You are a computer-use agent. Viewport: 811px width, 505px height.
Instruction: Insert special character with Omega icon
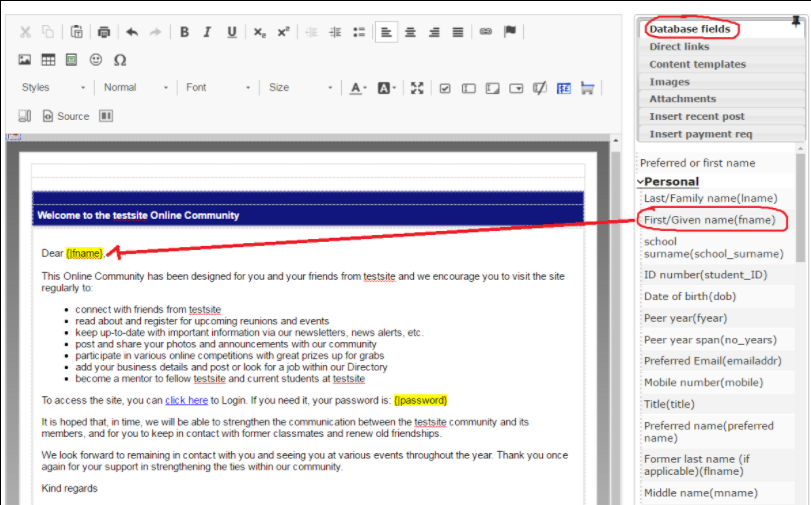click(x=120, y=60)
